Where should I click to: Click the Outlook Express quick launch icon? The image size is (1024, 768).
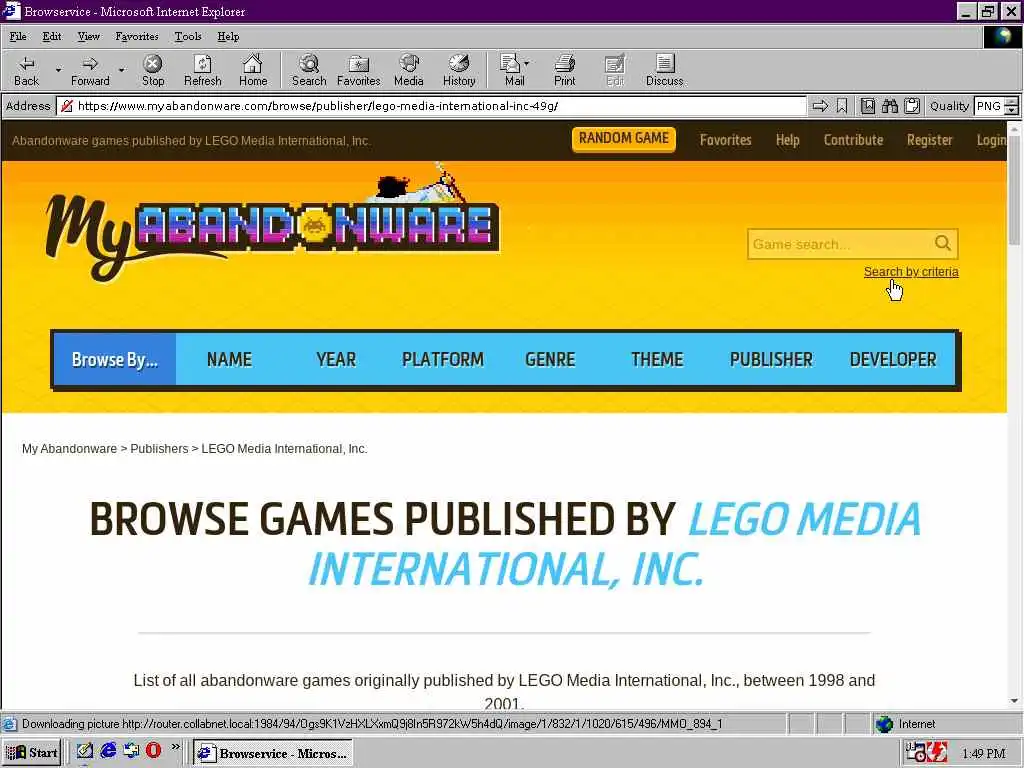point(131,751)
